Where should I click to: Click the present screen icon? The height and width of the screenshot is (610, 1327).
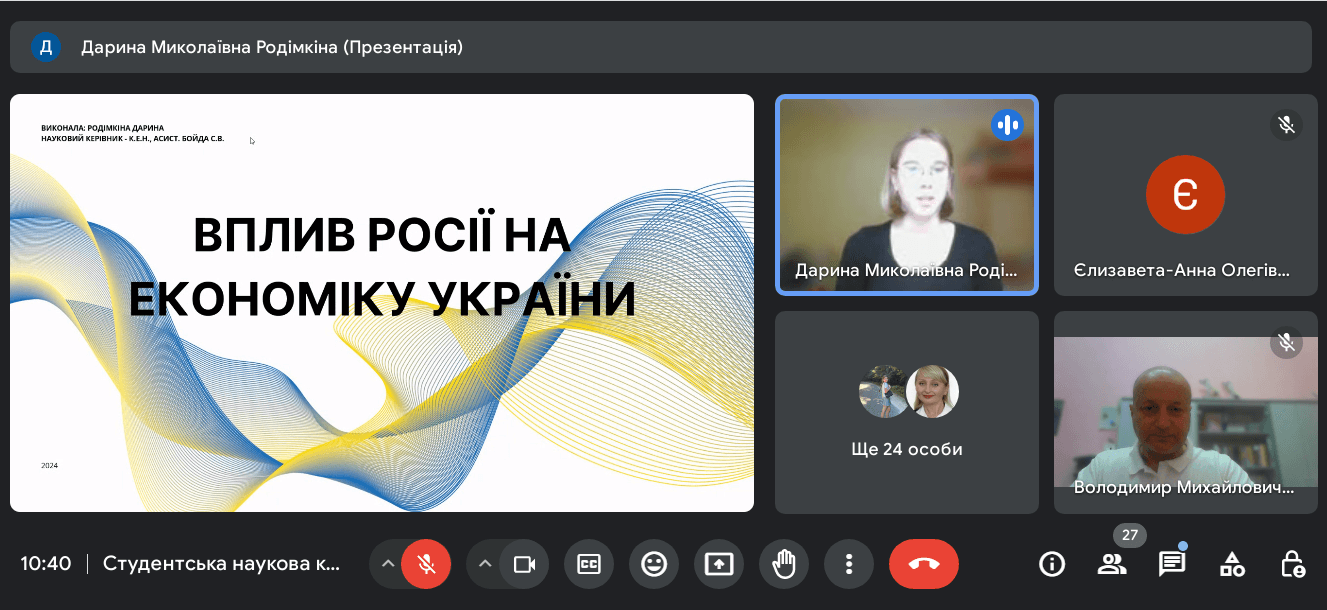pos(719,564)
